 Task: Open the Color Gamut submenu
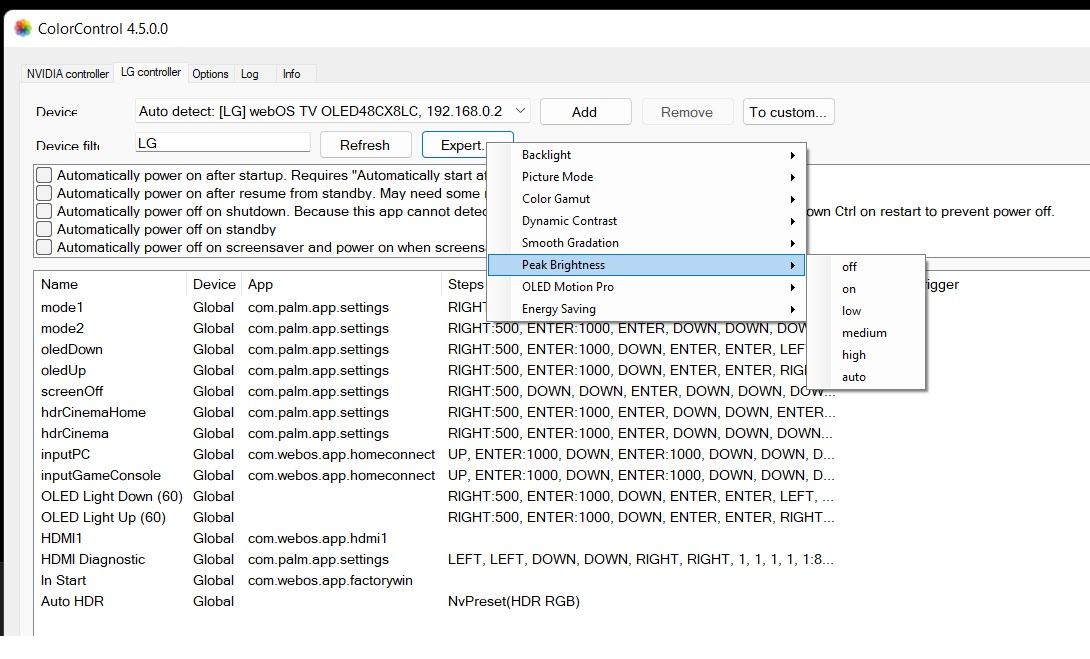[x=646, y=199]
